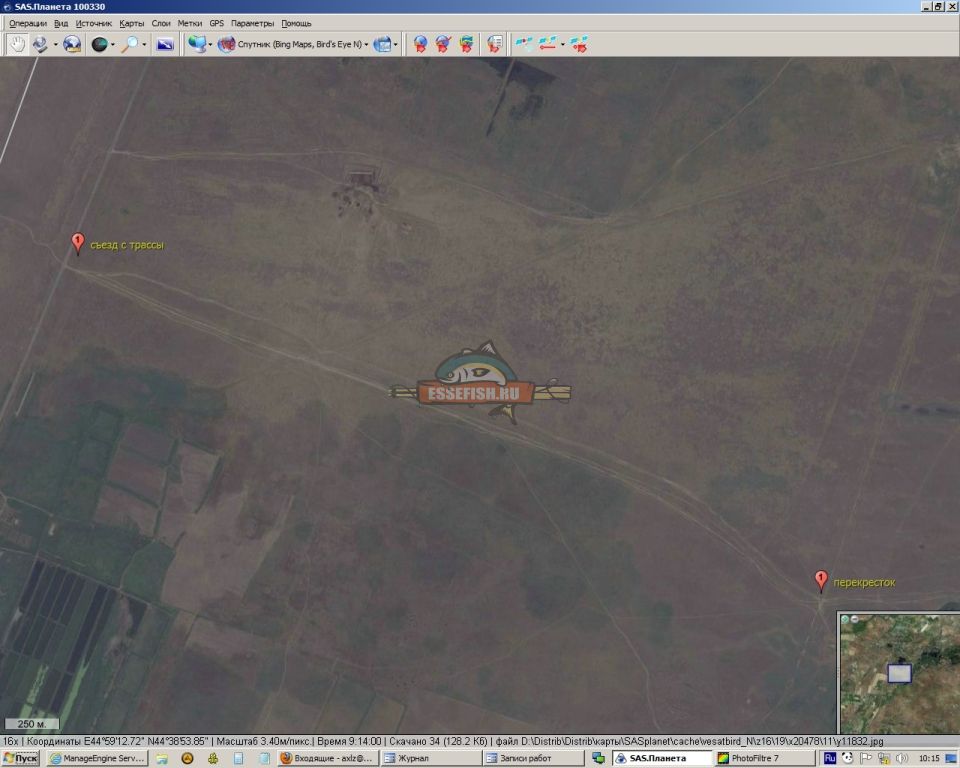Viewport: 960px width, 768px height.
Task: Click the first globe with red pin icon
Action: tap(420, 44)
